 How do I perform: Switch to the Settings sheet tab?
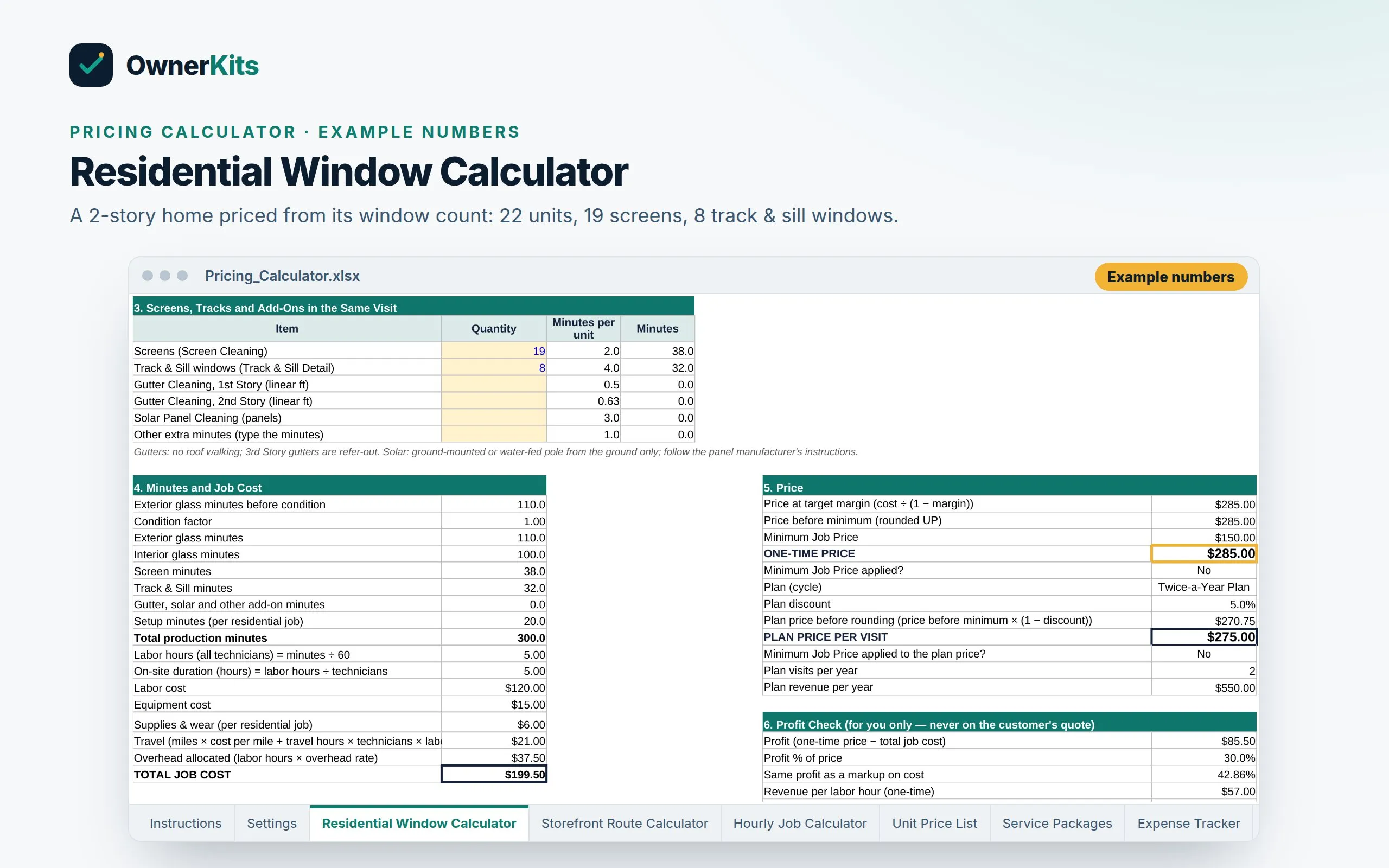click(271, 823)
